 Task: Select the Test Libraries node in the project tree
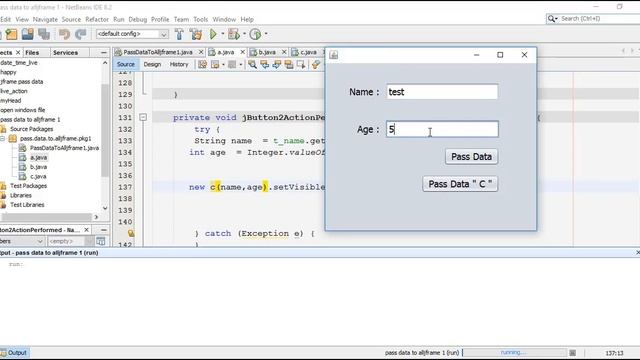[x=27, y=205]
